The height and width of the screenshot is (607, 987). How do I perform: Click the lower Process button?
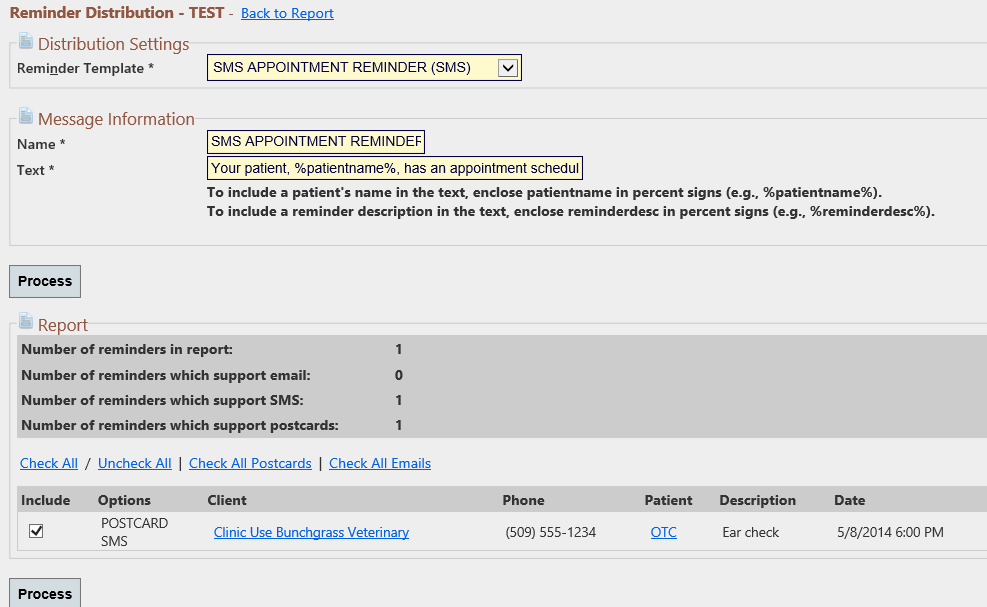pos(45,593)
